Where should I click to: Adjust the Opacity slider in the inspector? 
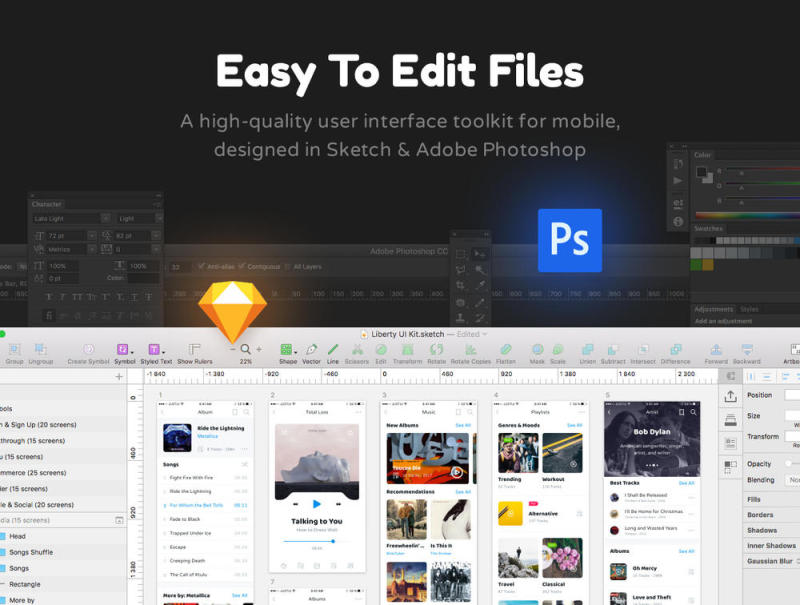coord(788,463)
